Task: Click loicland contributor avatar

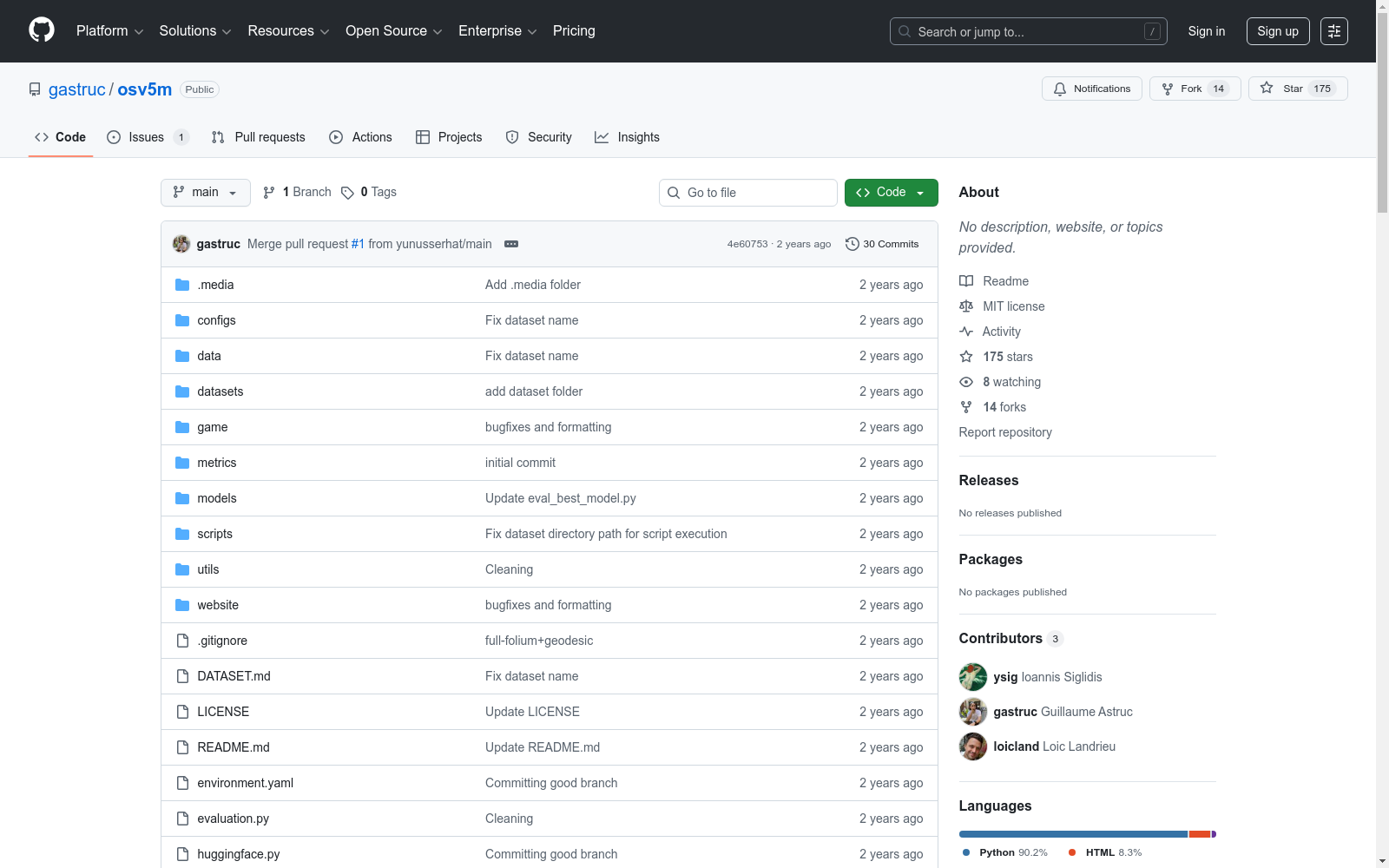Action: pyautogui.click(x=973, y=746)
